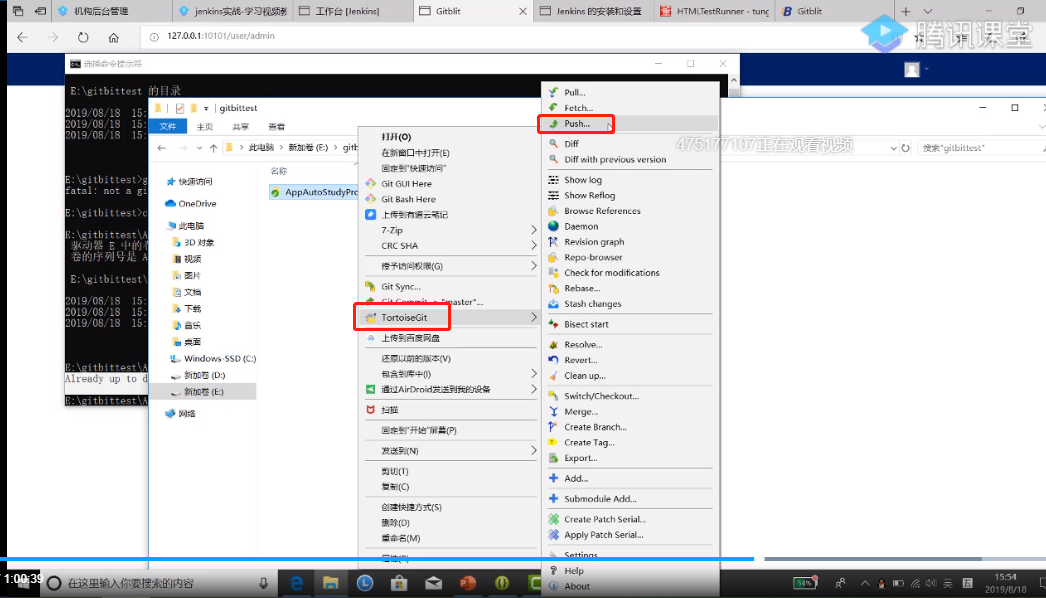
Task: Click the Bisect start icon
Action: coord(553,324)
